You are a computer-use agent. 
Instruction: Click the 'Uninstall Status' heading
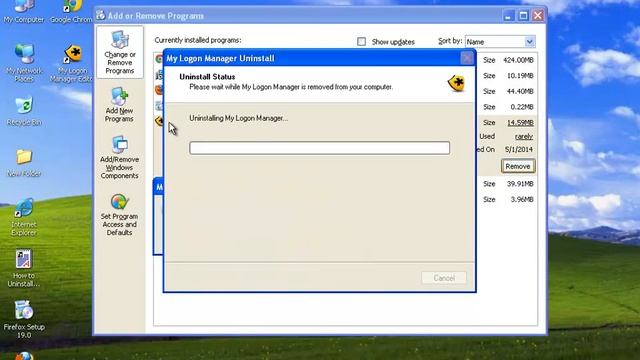[x=207, y=76]
